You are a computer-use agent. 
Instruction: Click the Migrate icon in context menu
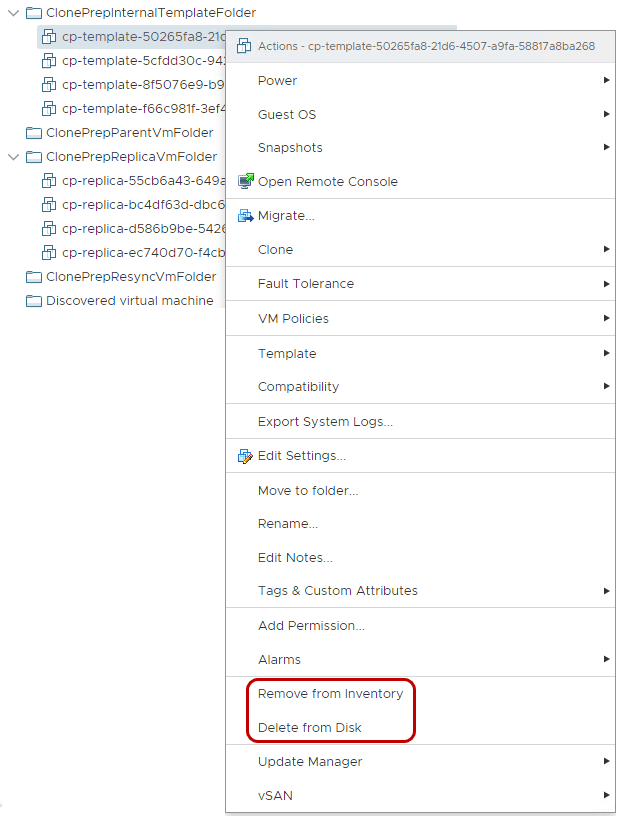245,215
